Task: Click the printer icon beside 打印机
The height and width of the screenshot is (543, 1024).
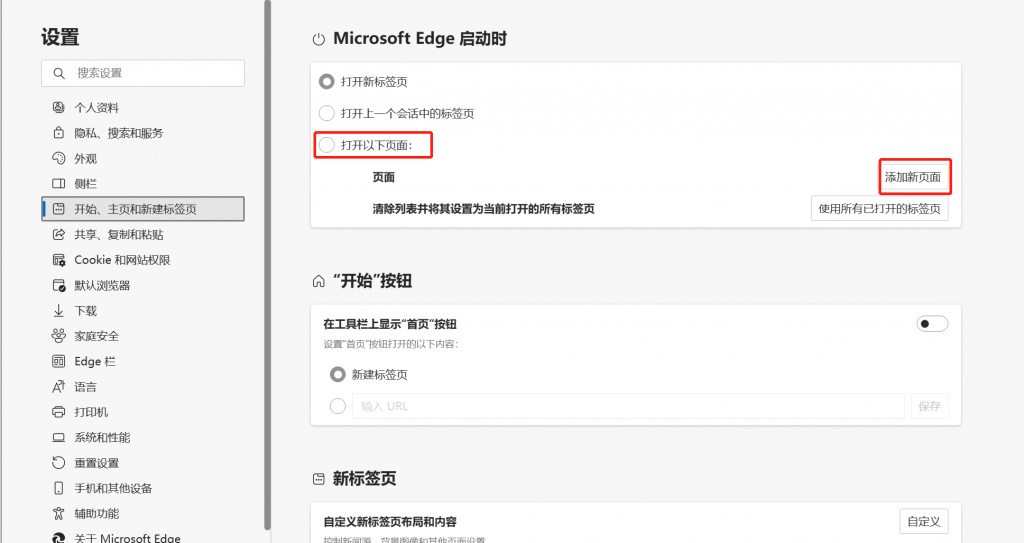Action: point(58,412)
